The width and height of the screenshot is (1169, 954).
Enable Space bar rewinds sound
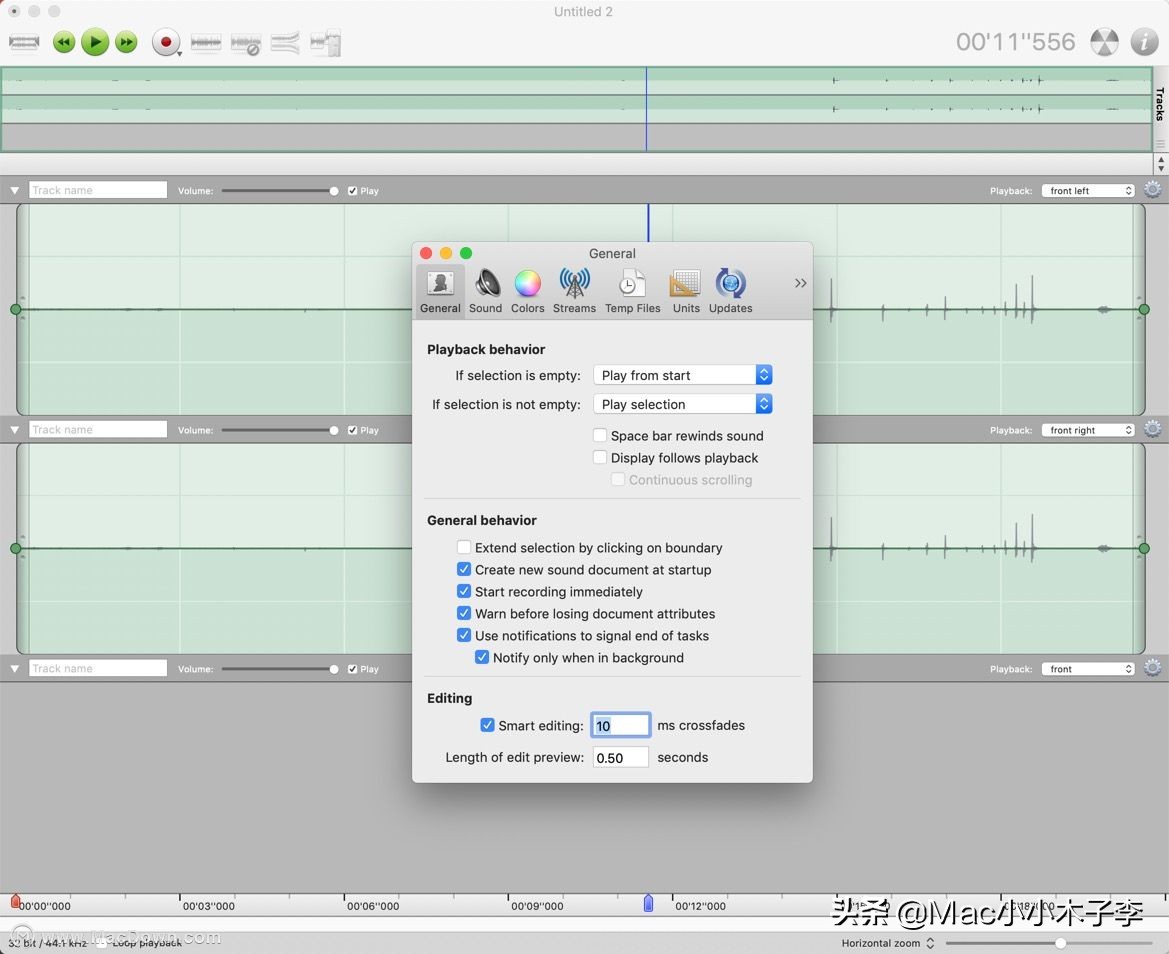click(599, 435)
